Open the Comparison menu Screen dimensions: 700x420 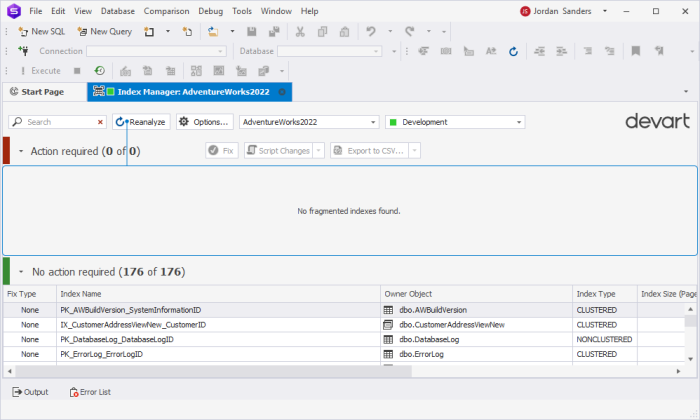pyautogui.click(x=166, y=11)
